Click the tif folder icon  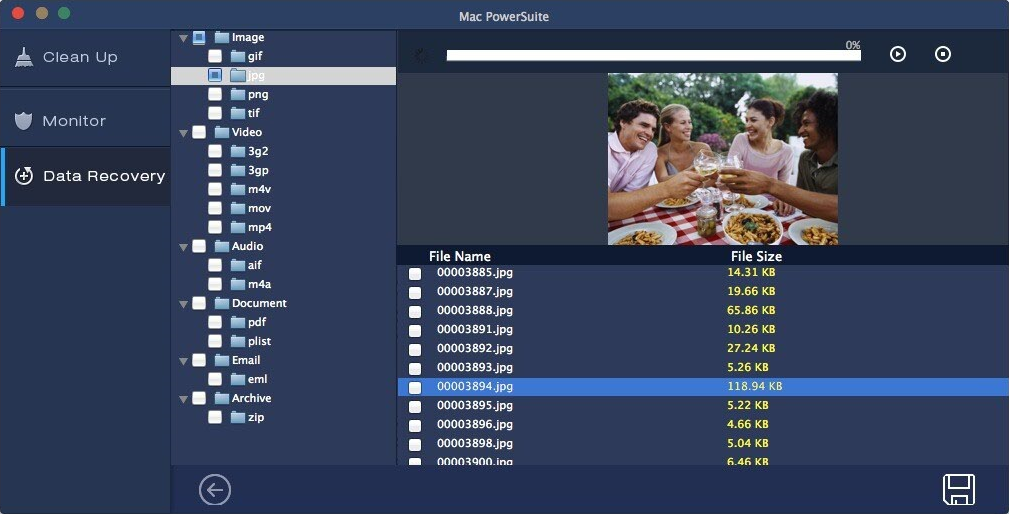(x=238, y=113)
